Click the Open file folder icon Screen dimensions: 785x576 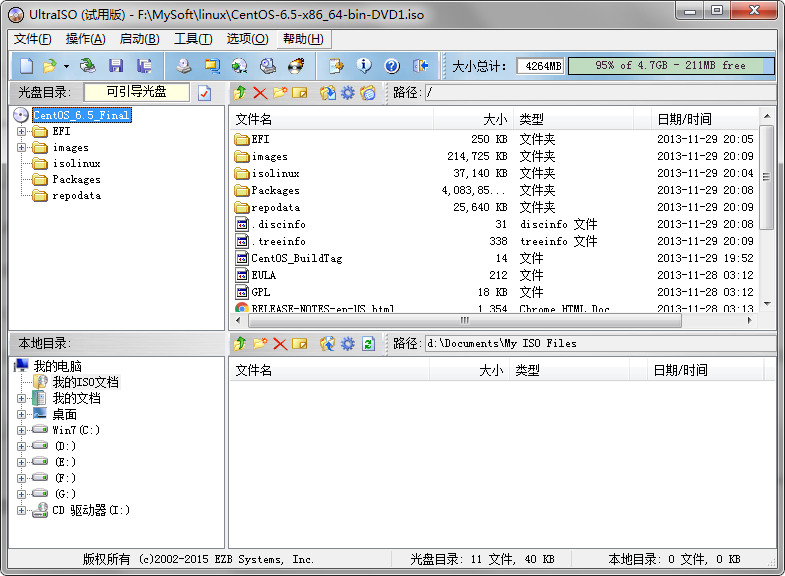[x=50, y=66]
